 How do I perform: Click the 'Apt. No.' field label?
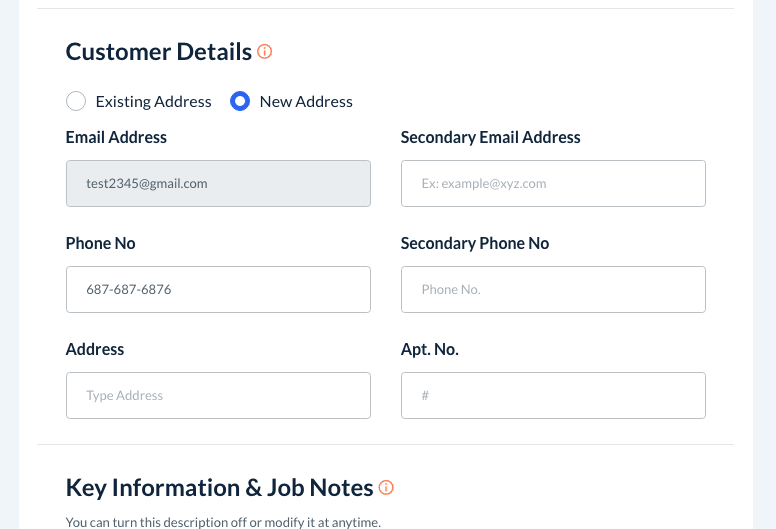pyautogui.click(x=429, y=350)
